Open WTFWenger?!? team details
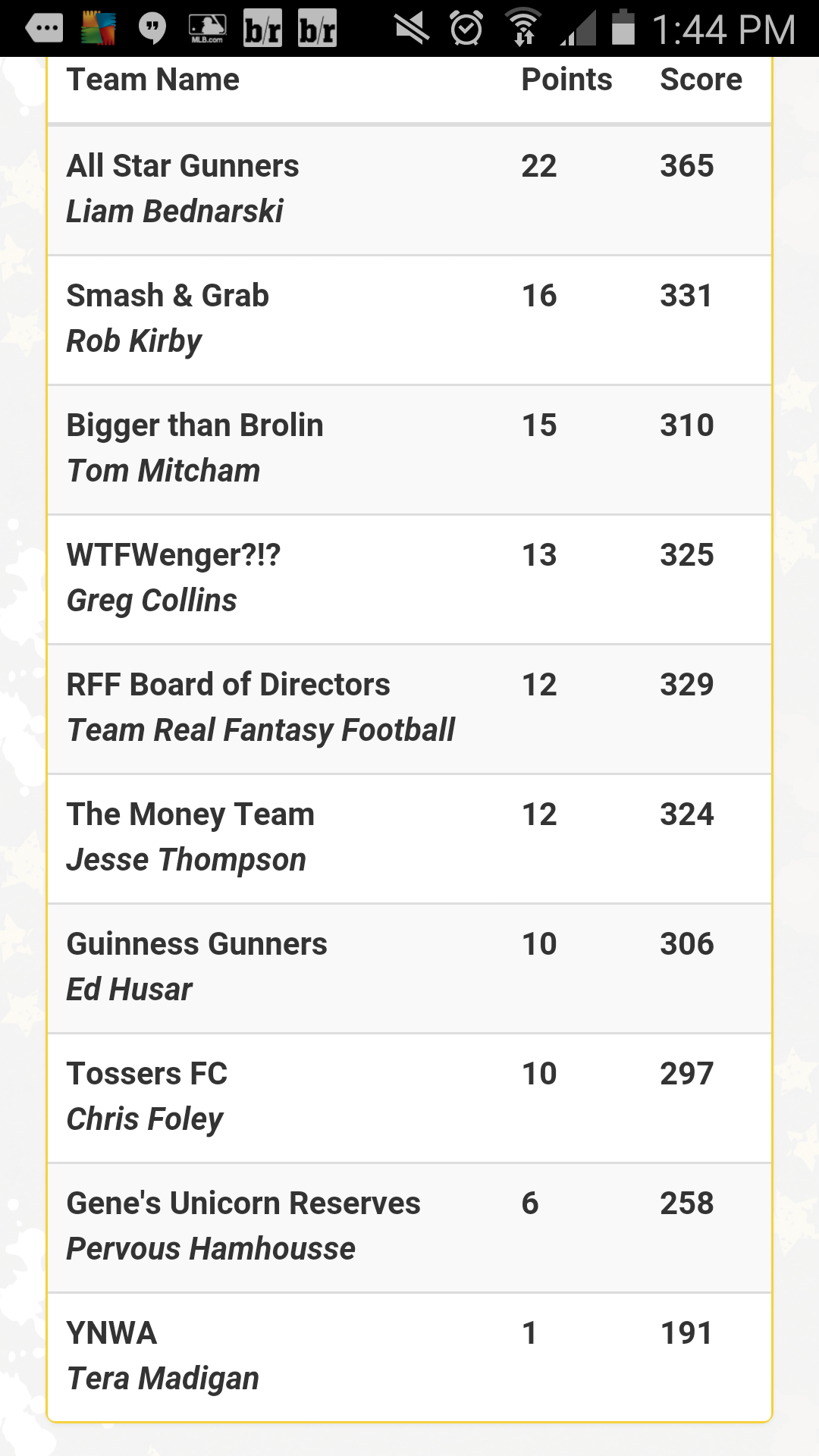 pos(409,579)
